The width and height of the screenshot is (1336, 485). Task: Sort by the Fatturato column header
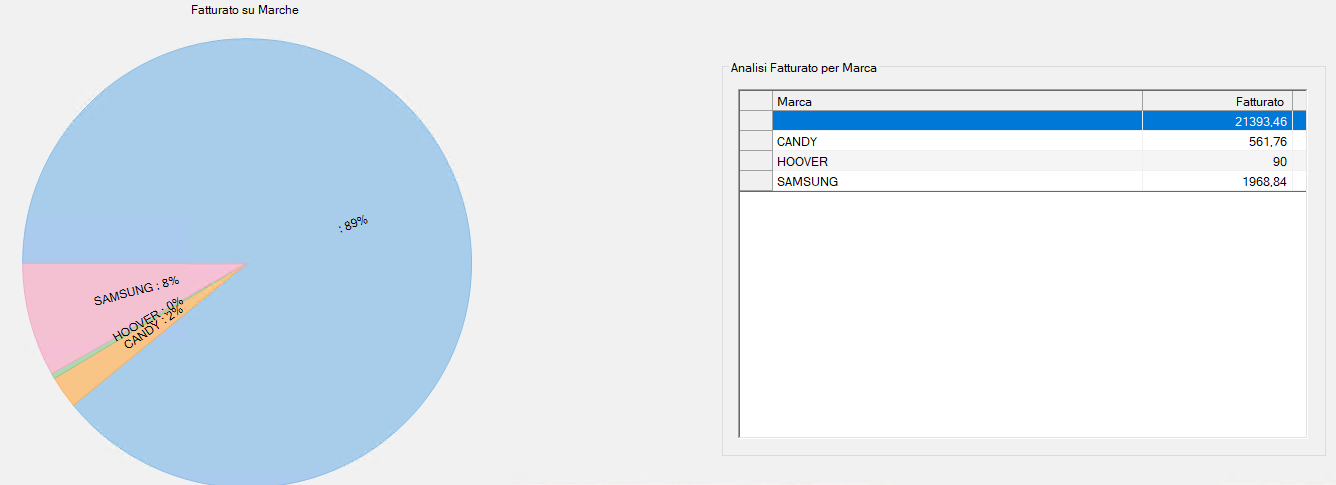(1216, 101)
